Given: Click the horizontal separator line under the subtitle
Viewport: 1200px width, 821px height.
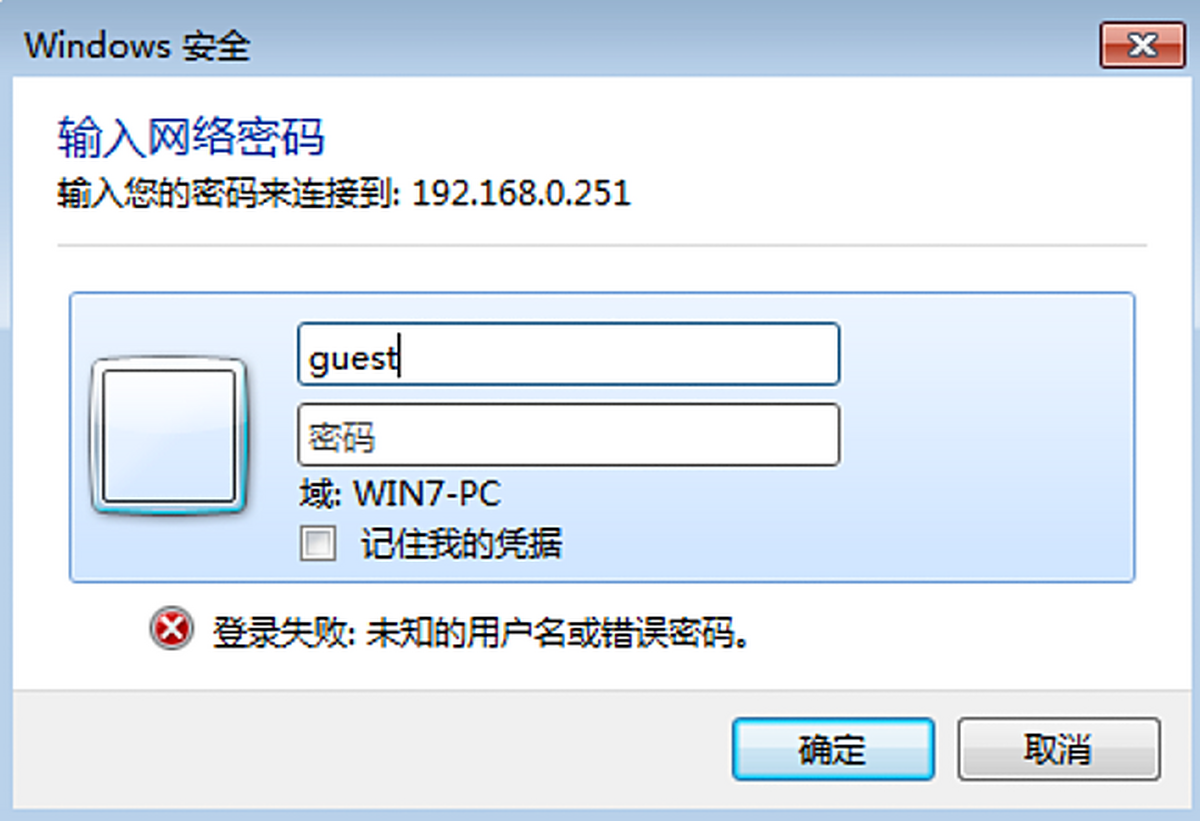Looking at the screenshot, I should [601, 244].
